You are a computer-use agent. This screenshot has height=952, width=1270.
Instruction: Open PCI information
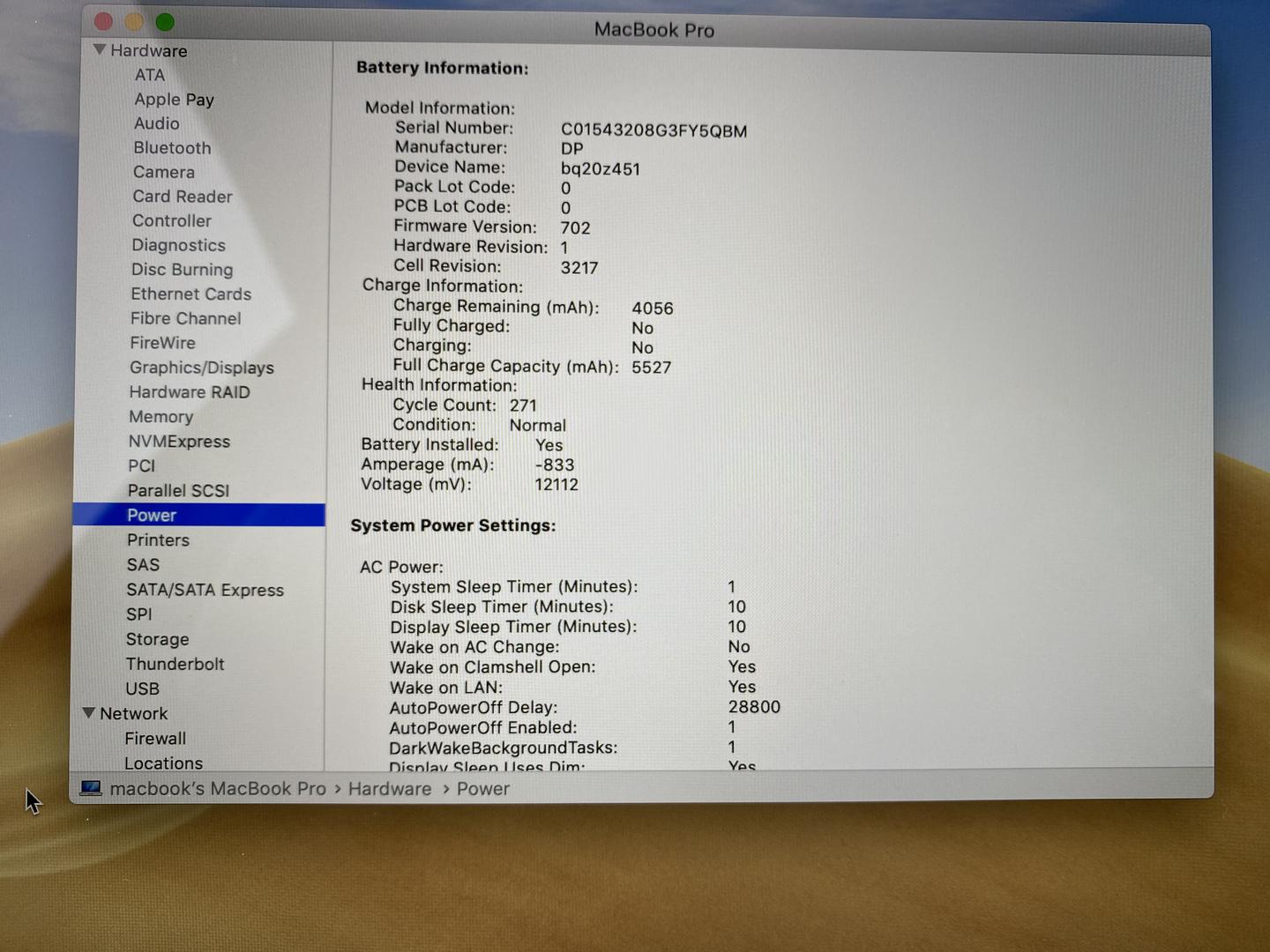click(141, 465)
